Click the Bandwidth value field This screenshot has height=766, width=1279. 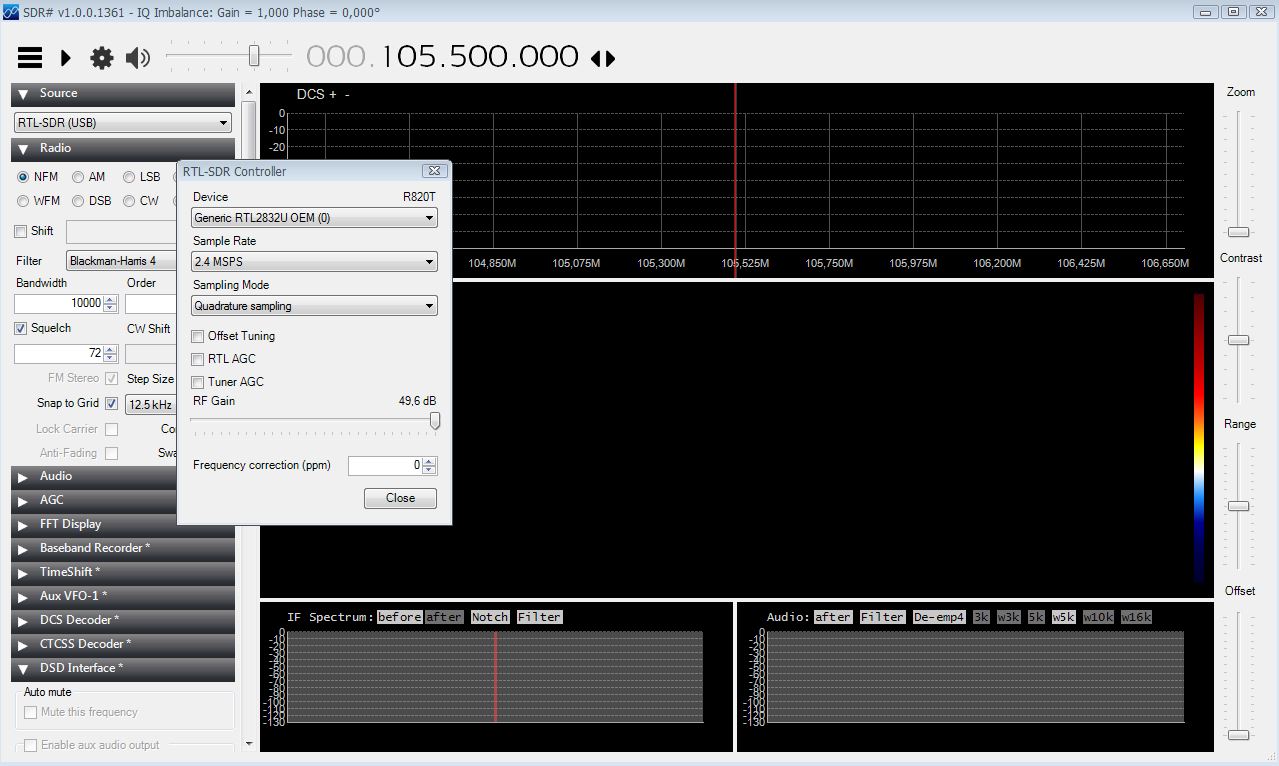(58, 303)
